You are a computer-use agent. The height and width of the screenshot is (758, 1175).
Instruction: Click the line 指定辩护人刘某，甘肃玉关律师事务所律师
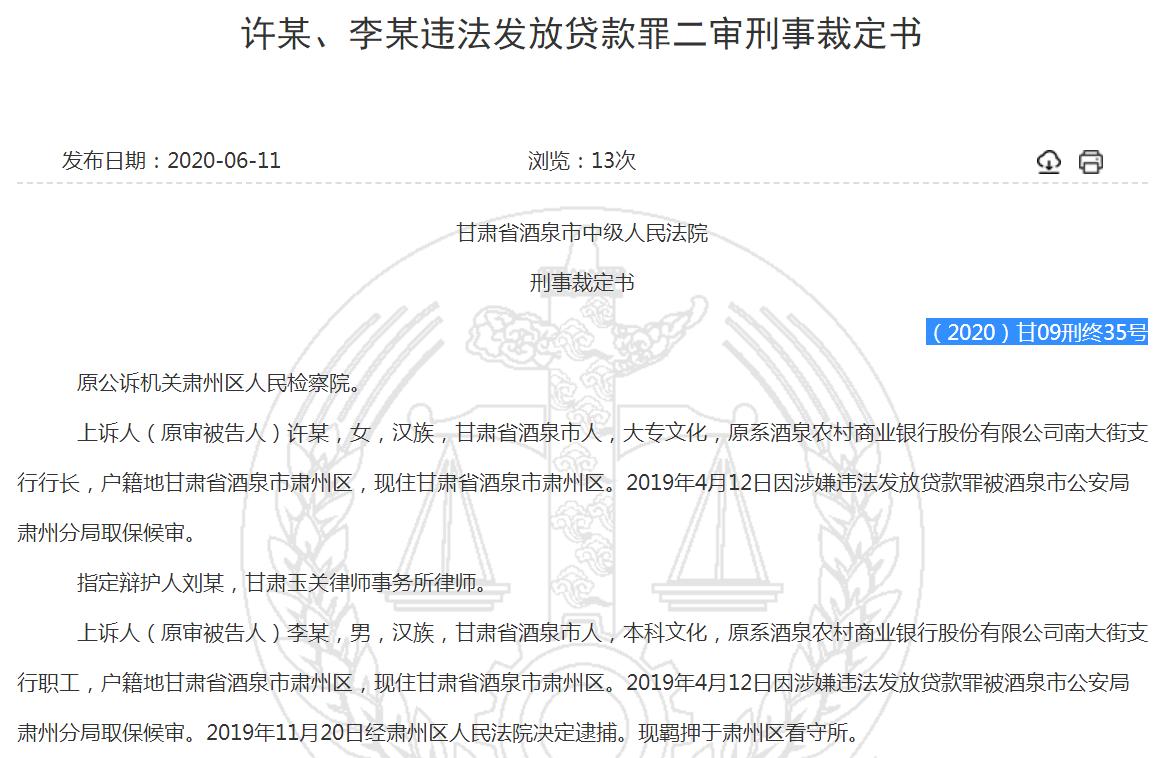[x=282, y=582]
